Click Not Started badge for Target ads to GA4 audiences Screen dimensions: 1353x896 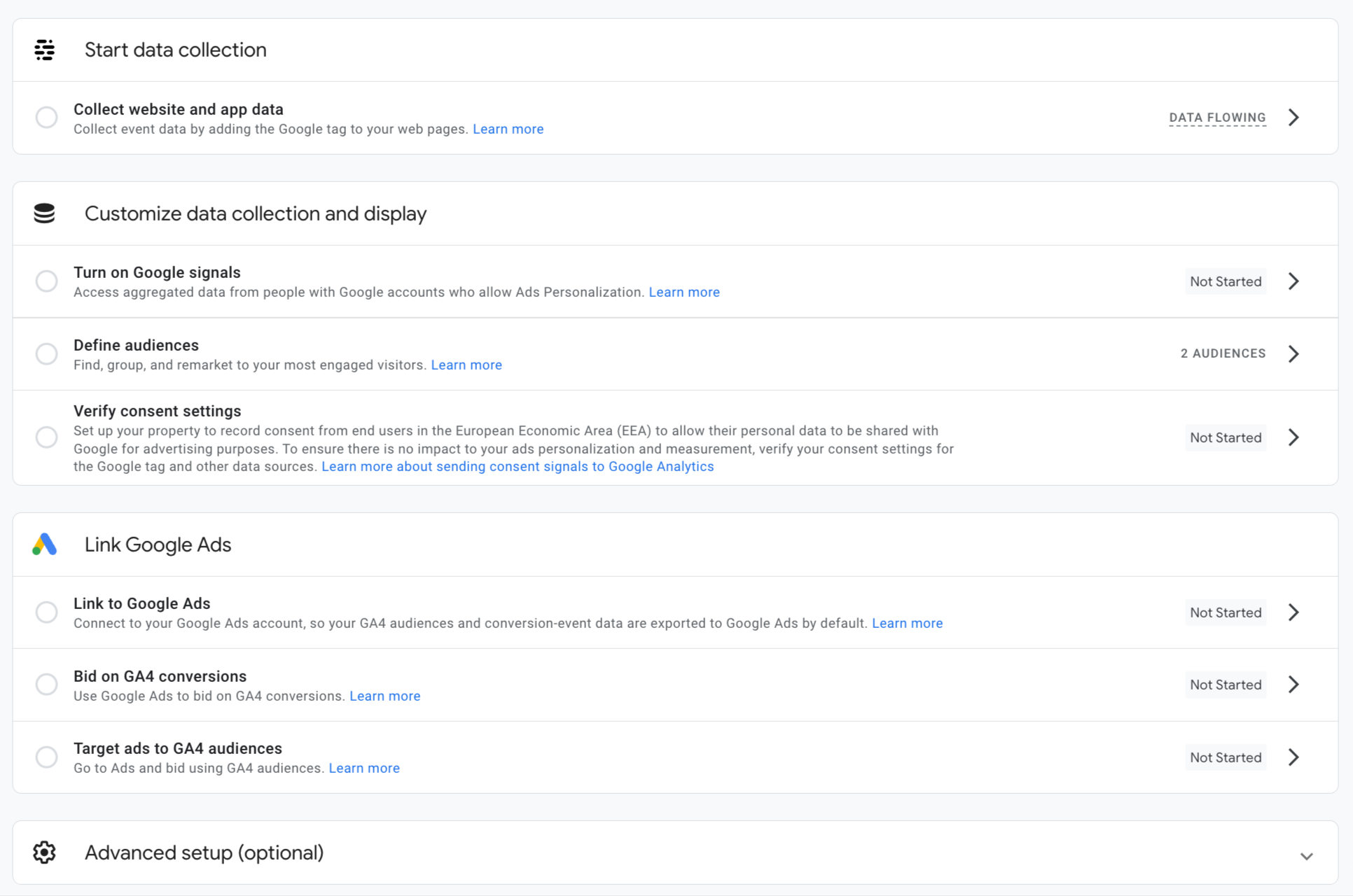pyautogui.click(x=1226, y=757)
